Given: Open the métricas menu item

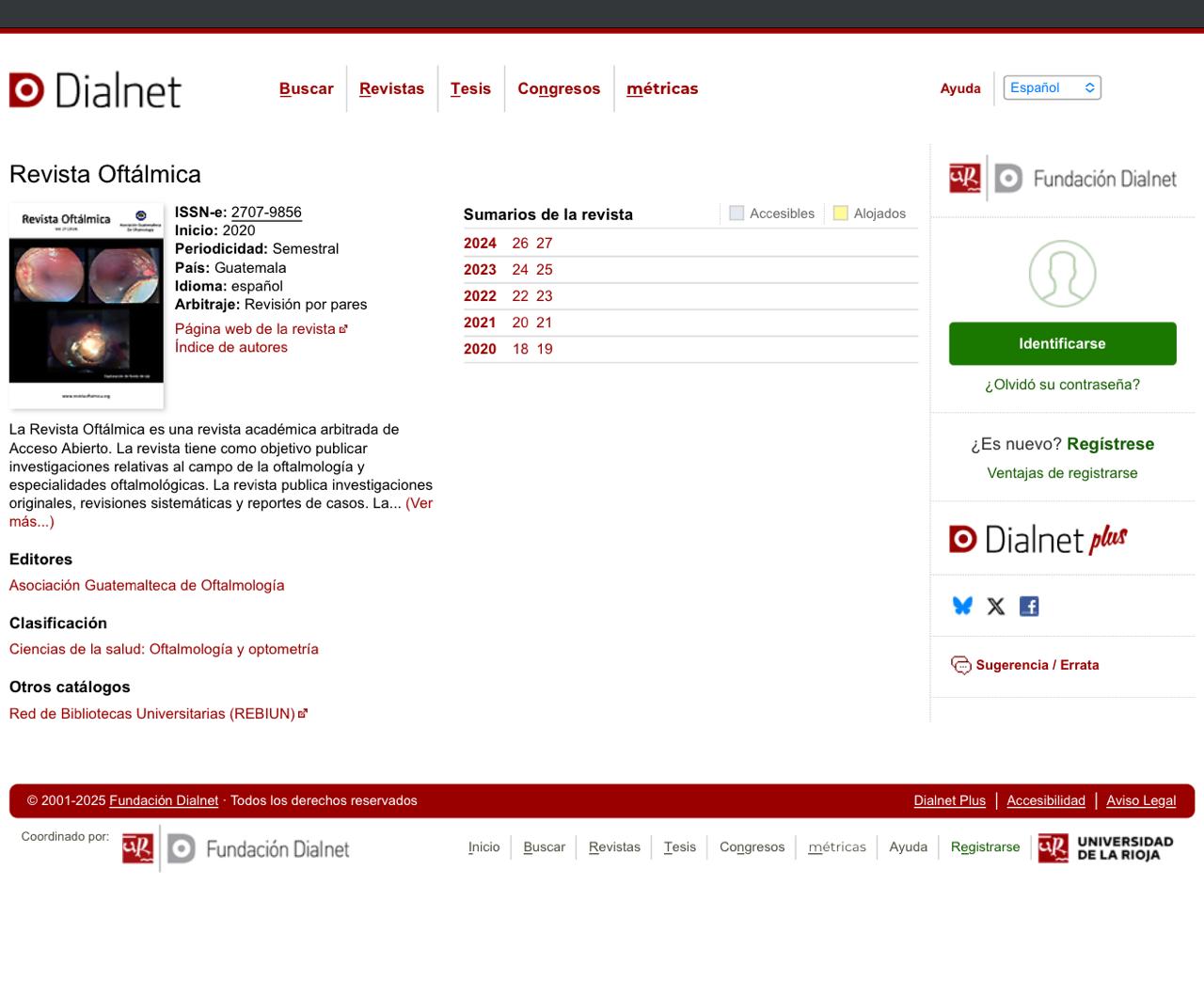Looking at the screenshot, I should tap(662, 88).
